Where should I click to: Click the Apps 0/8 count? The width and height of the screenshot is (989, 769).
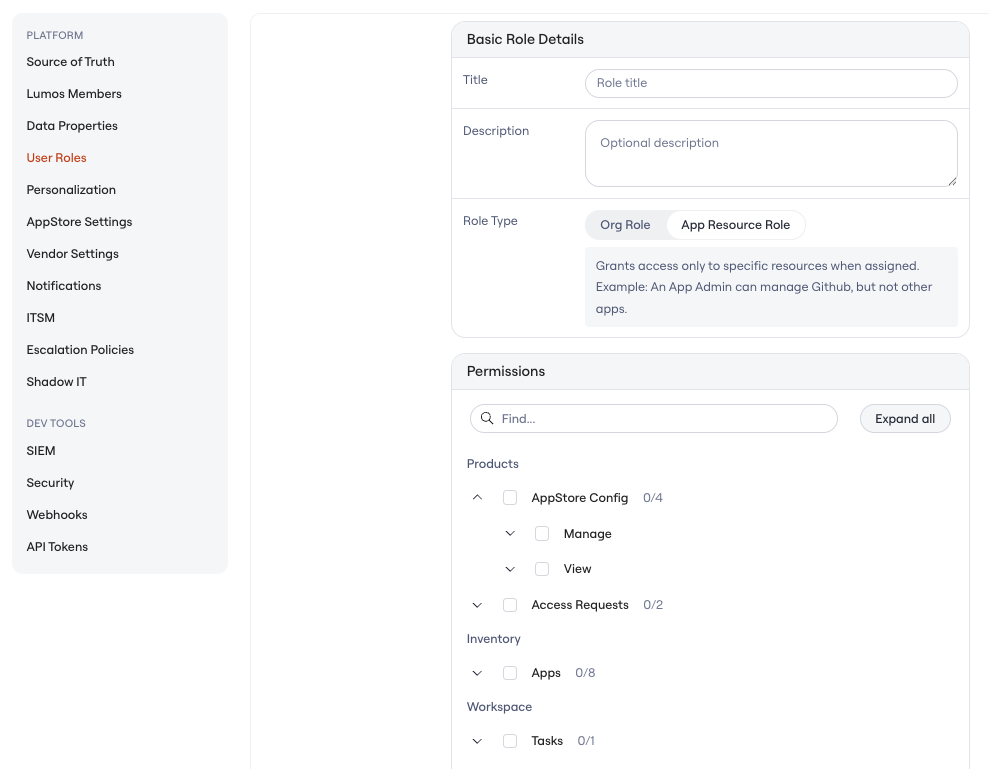(x=585, y=673)
